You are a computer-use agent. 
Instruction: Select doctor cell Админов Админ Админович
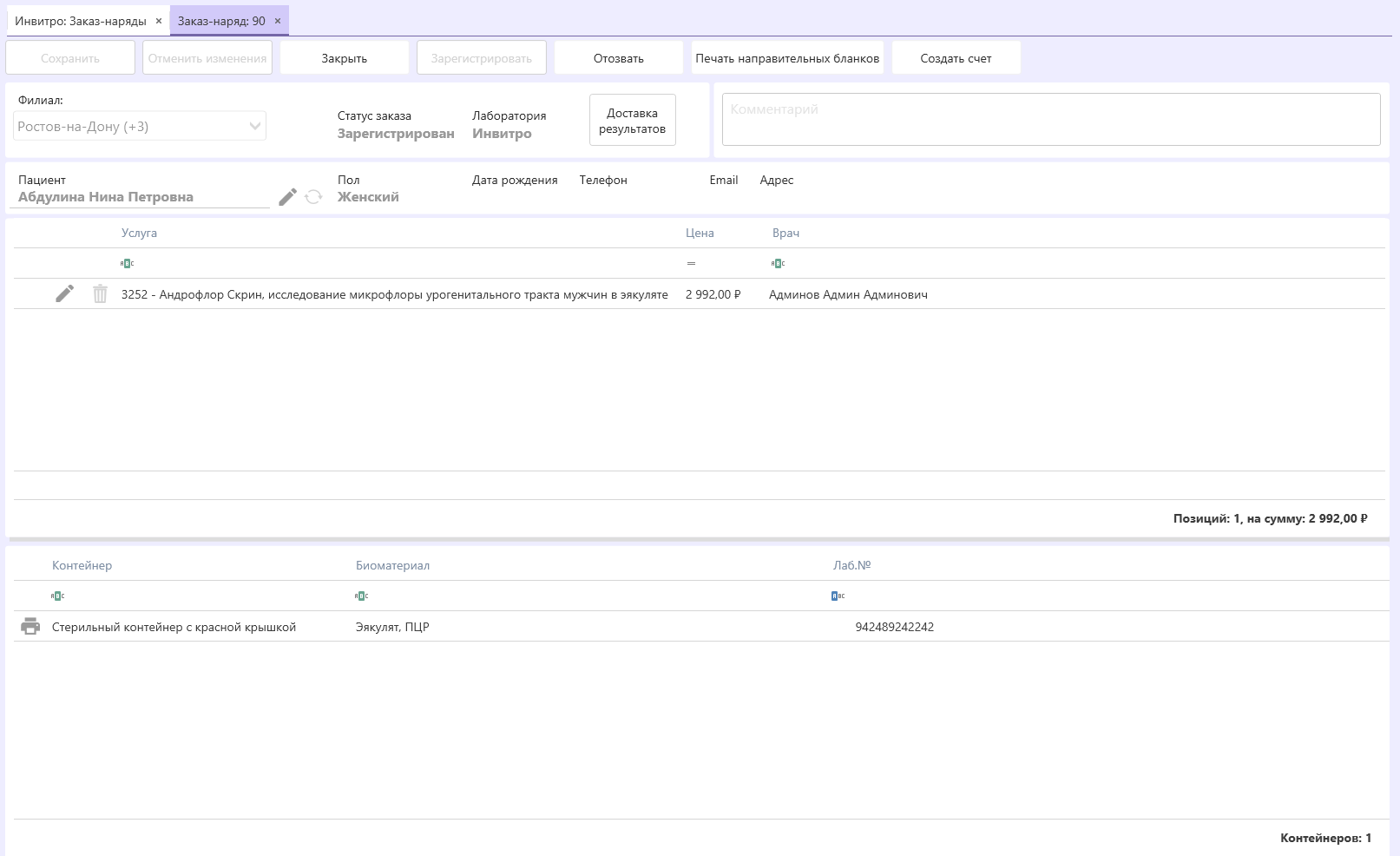pos(848,294)
